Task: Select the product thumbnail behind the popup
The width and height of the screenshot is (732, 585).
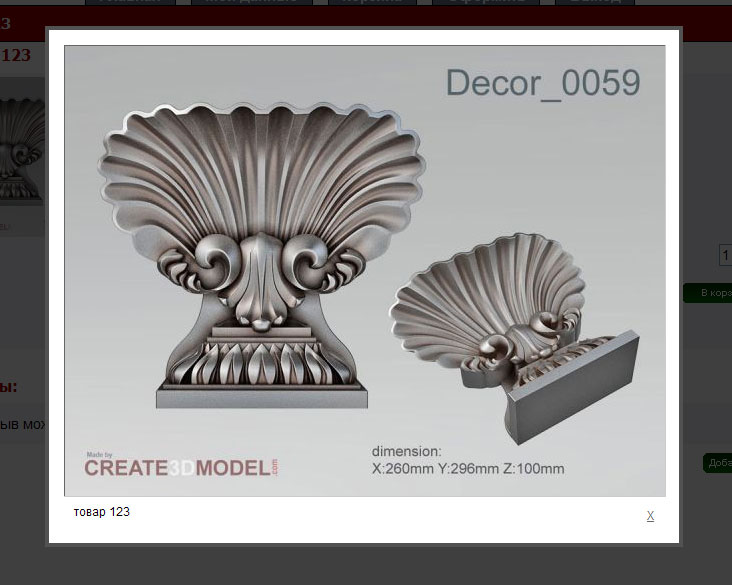Action: 22,150
